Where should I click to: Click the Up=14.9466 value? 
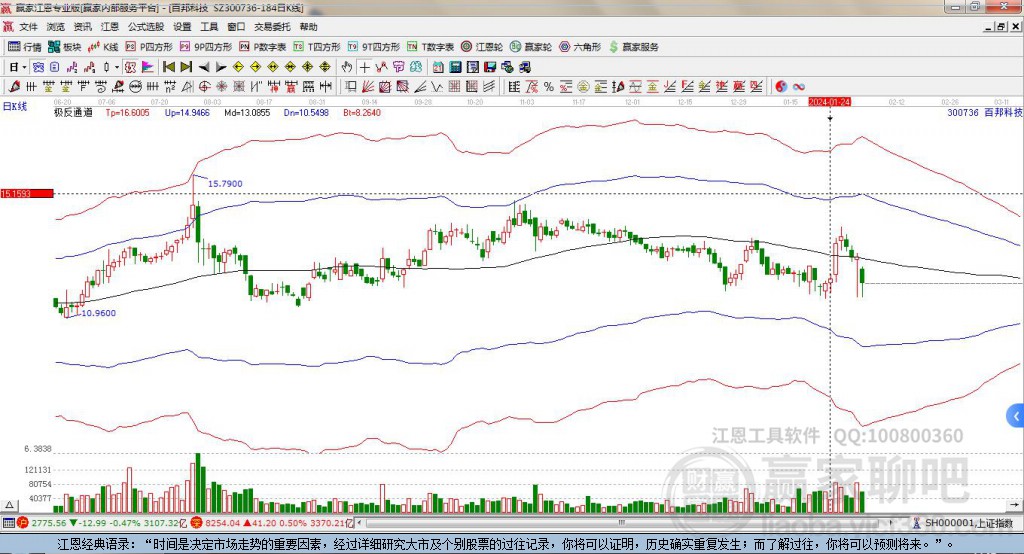tap(187, 112)
